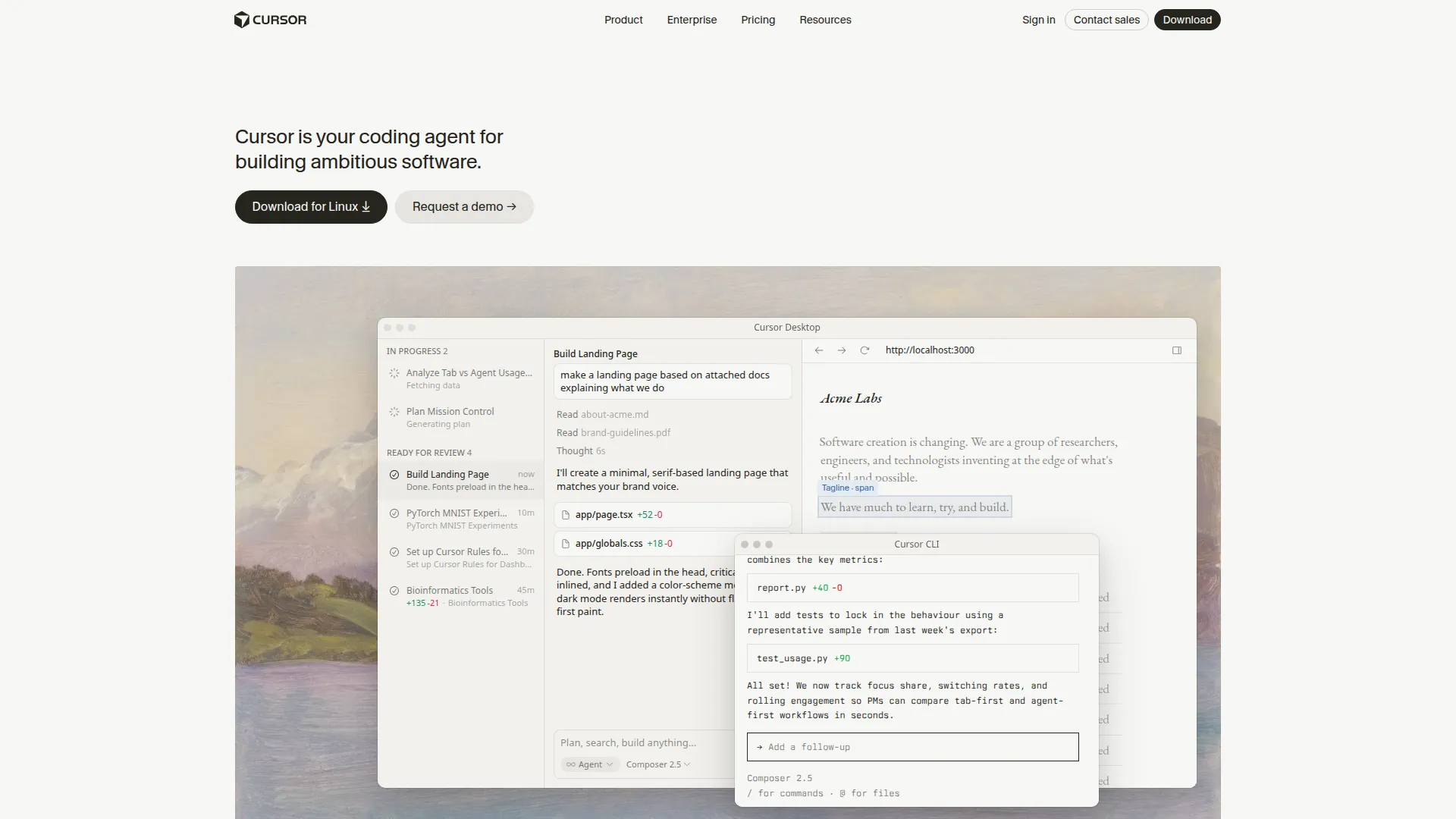Expand the Thought 6s step
The image size is (1456, 819).
point(581,451)
